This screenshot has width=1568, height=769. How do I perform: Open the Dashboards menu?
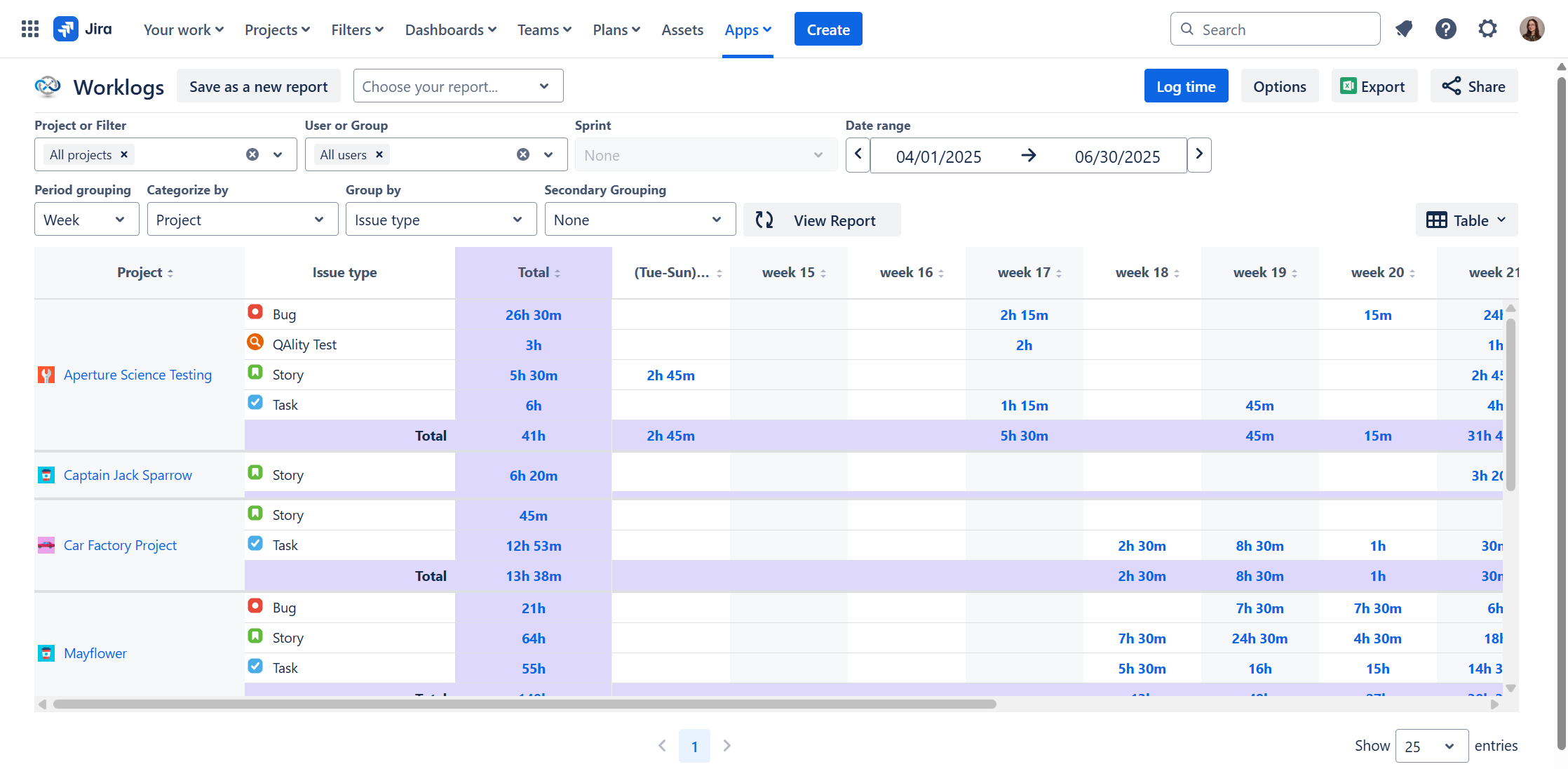(451, 29)
